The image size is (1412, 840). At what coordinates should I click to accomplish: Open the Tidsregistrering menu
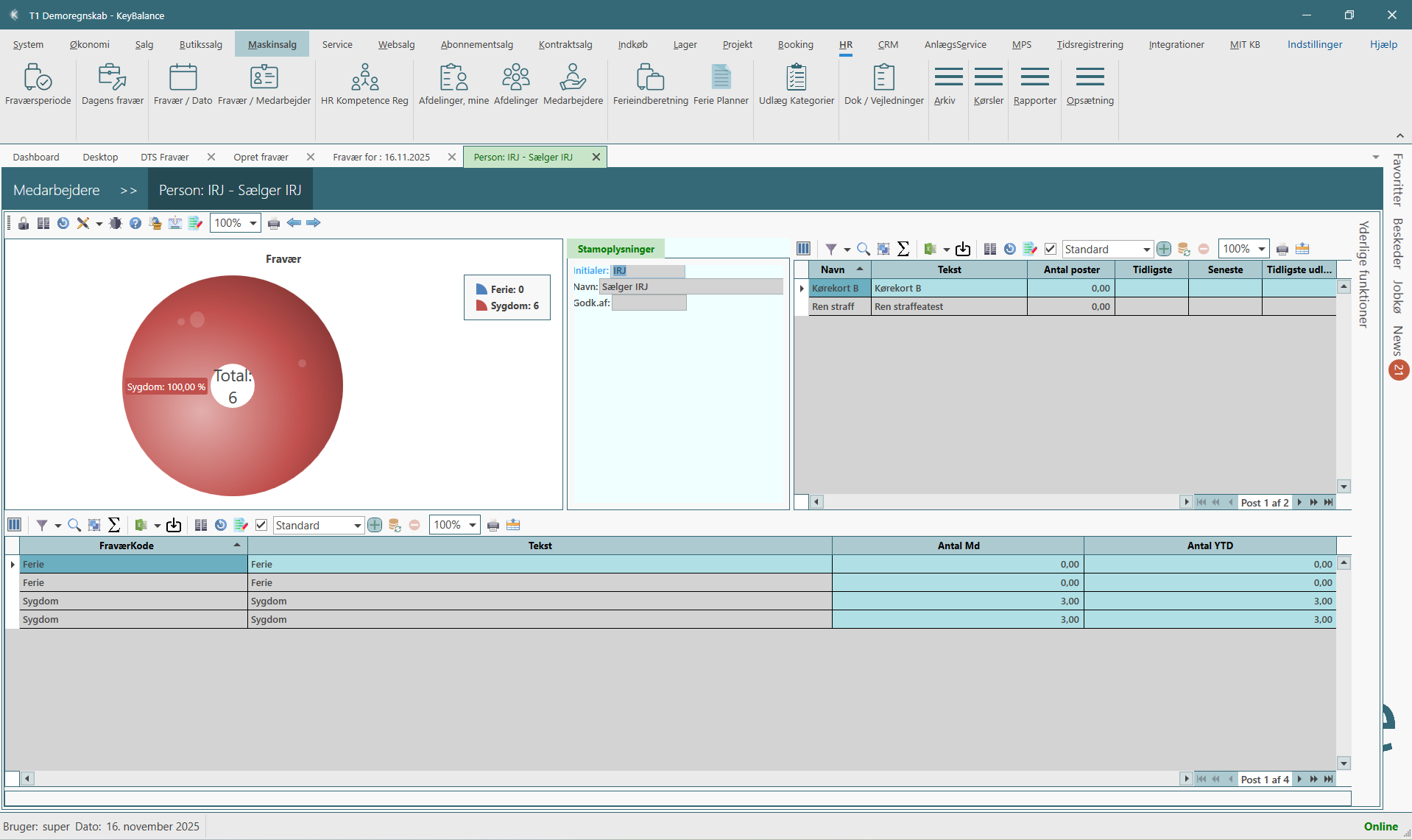pyautogui.click(x=1090, y=44)
